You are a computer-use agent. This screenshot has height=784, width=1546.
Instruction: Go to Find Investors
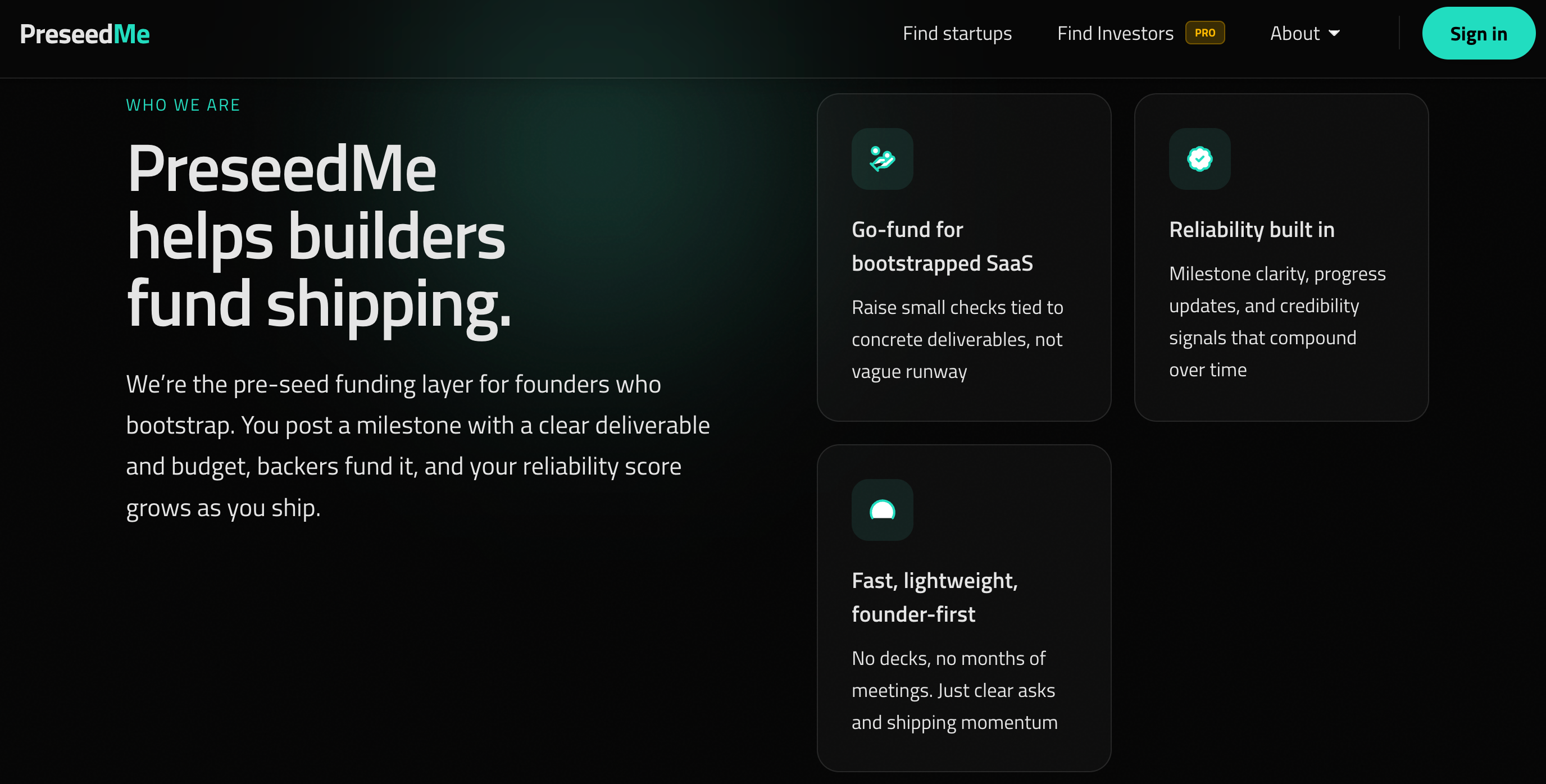point(1115,34)
